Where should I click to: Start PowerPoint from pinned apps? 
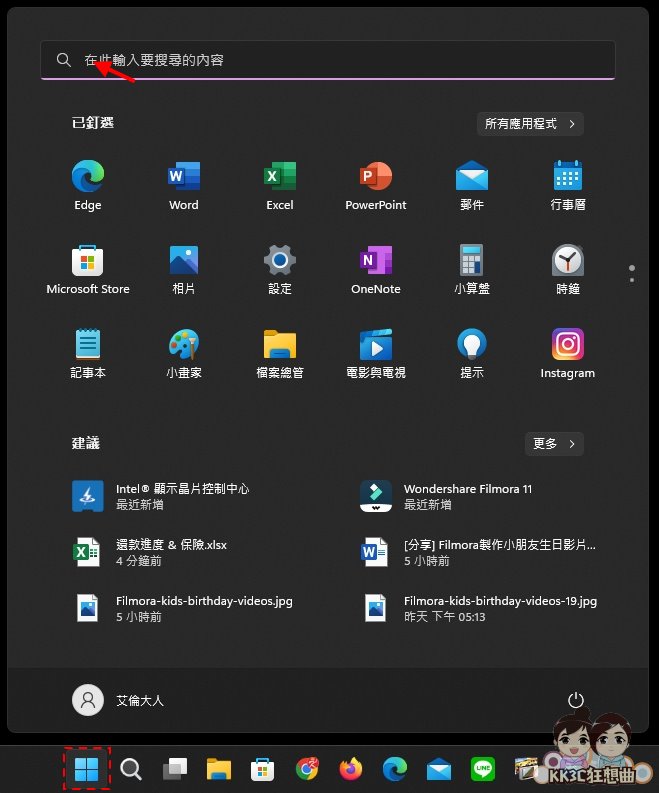click(376, 185)
